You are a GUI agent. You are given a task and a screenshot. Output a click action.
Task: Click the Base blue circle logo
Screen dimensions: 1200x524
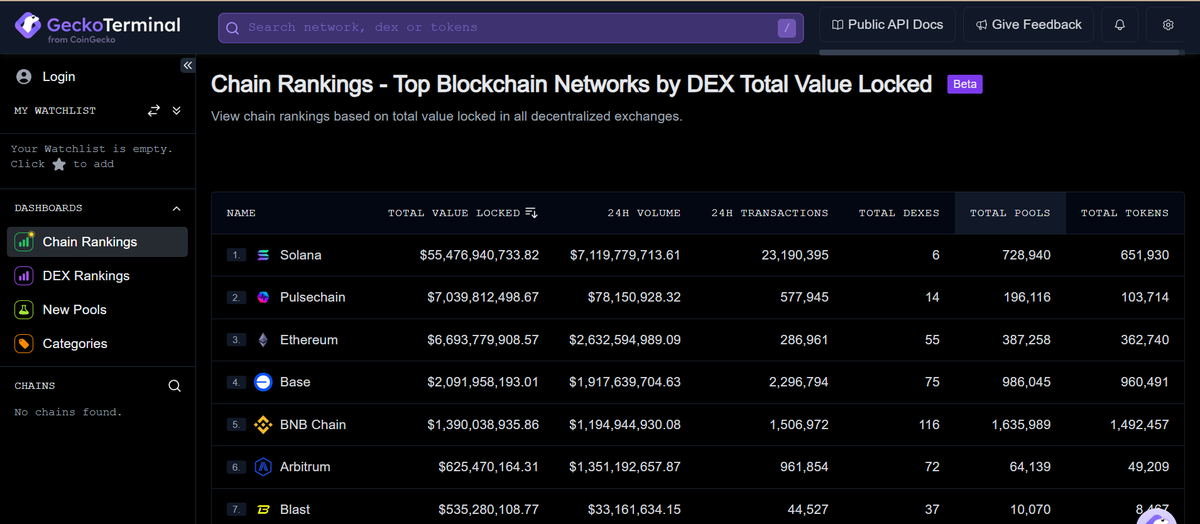click(264, 382)
